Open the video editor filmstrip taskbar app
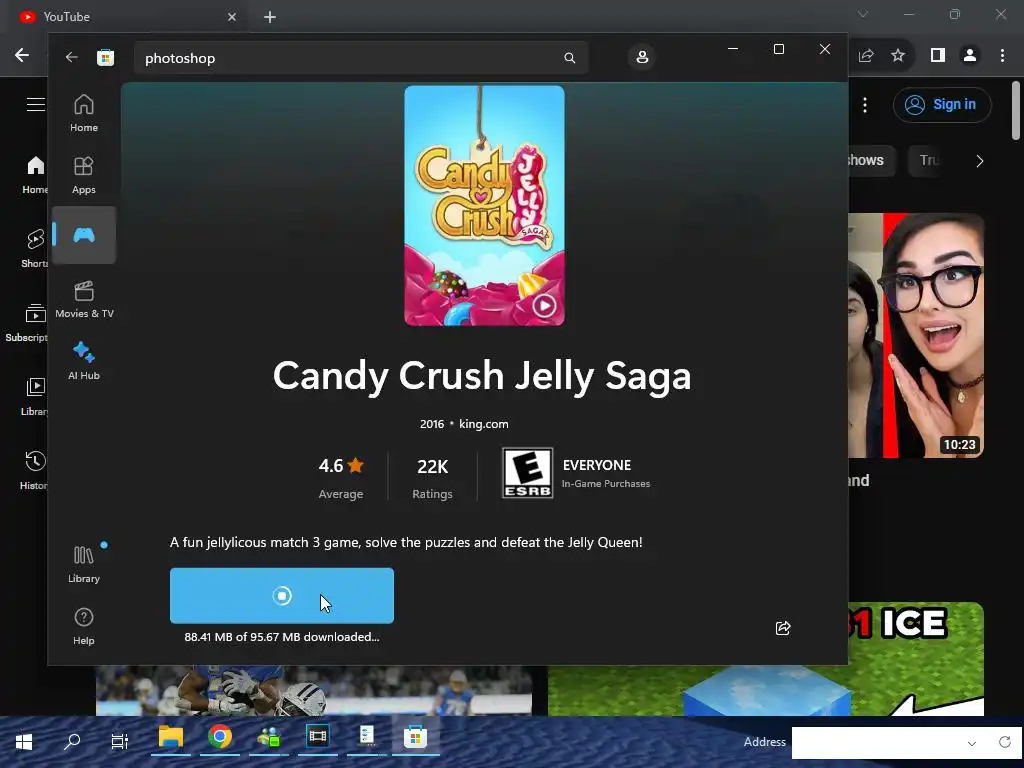1024x768 pixels. coord(318,738)
